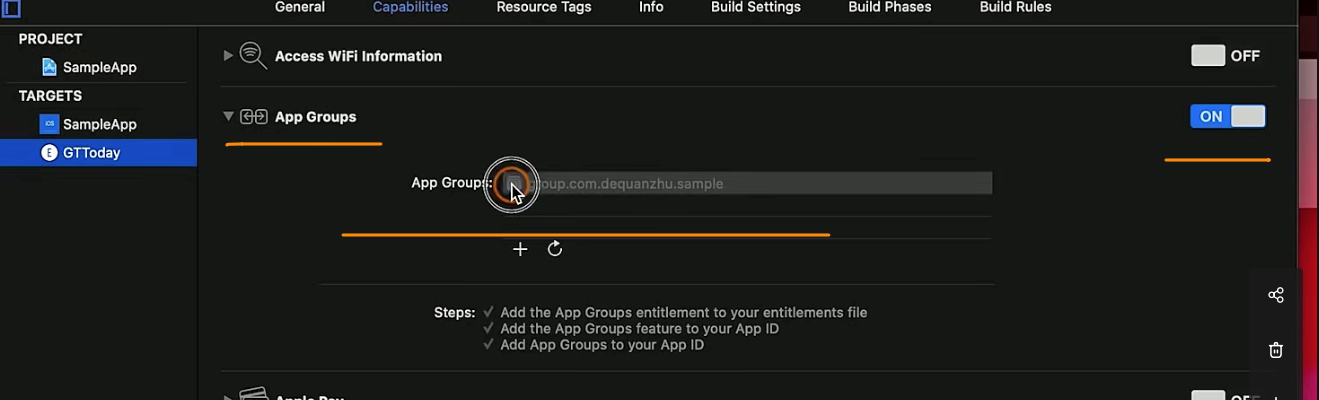Screen dimensions: 1319x400
Task: Refresh the app groups list
Action: (x=555, y=249)
